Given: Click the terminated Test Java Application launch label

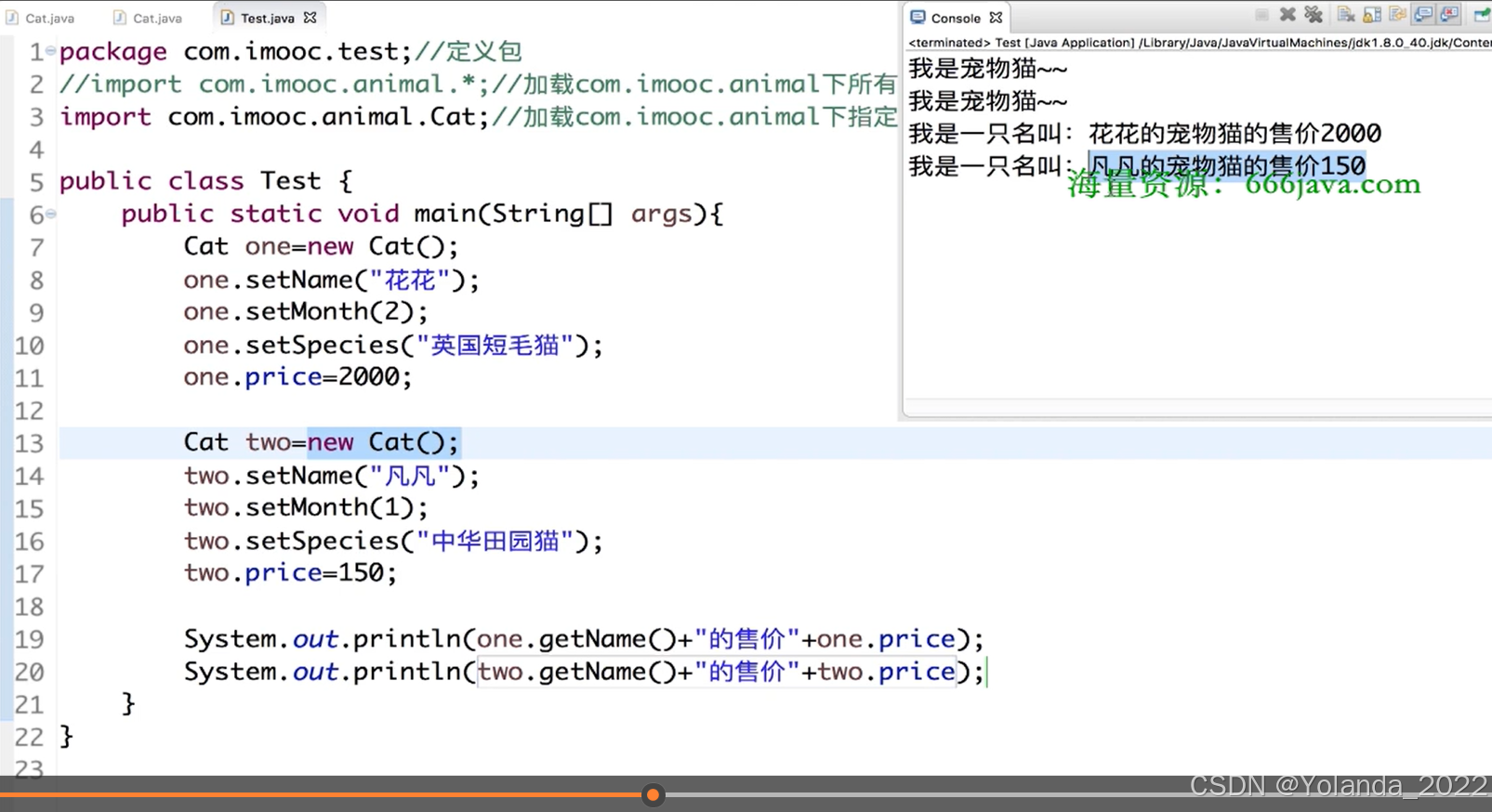Looking at the screenshot, I should pyautogui.click(x=1199, y=43).
